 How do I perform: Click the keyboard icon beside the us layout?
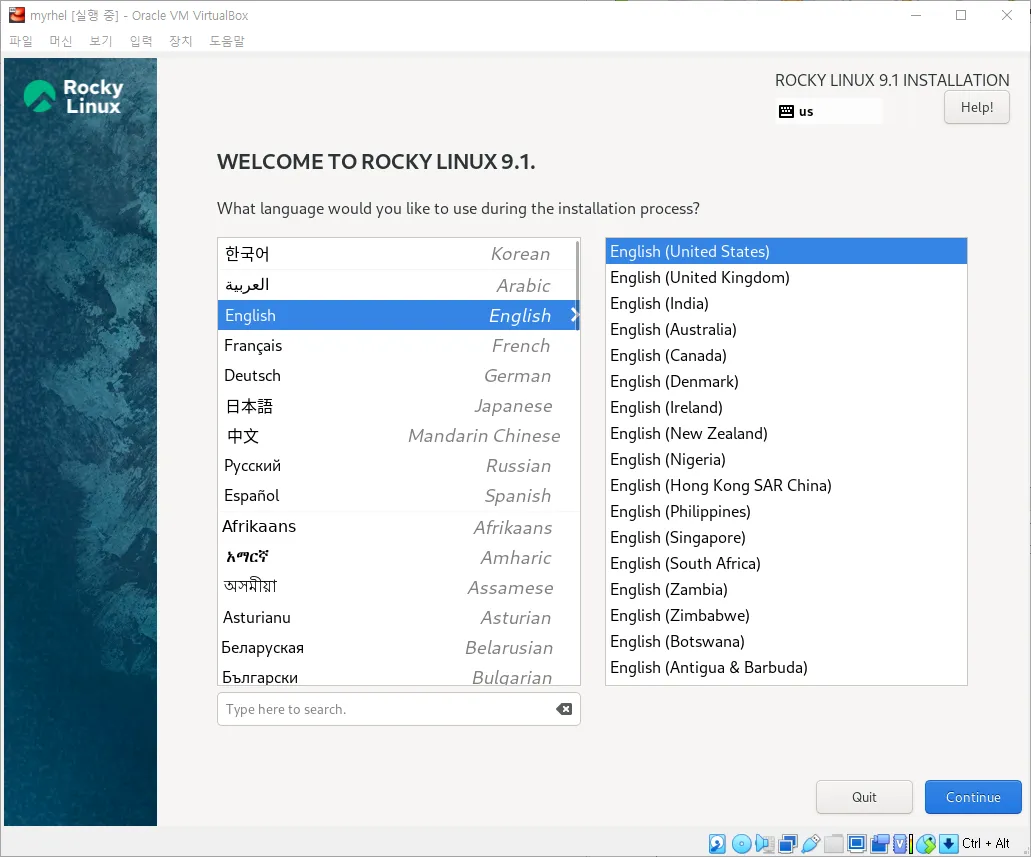(x=786, y=111)
